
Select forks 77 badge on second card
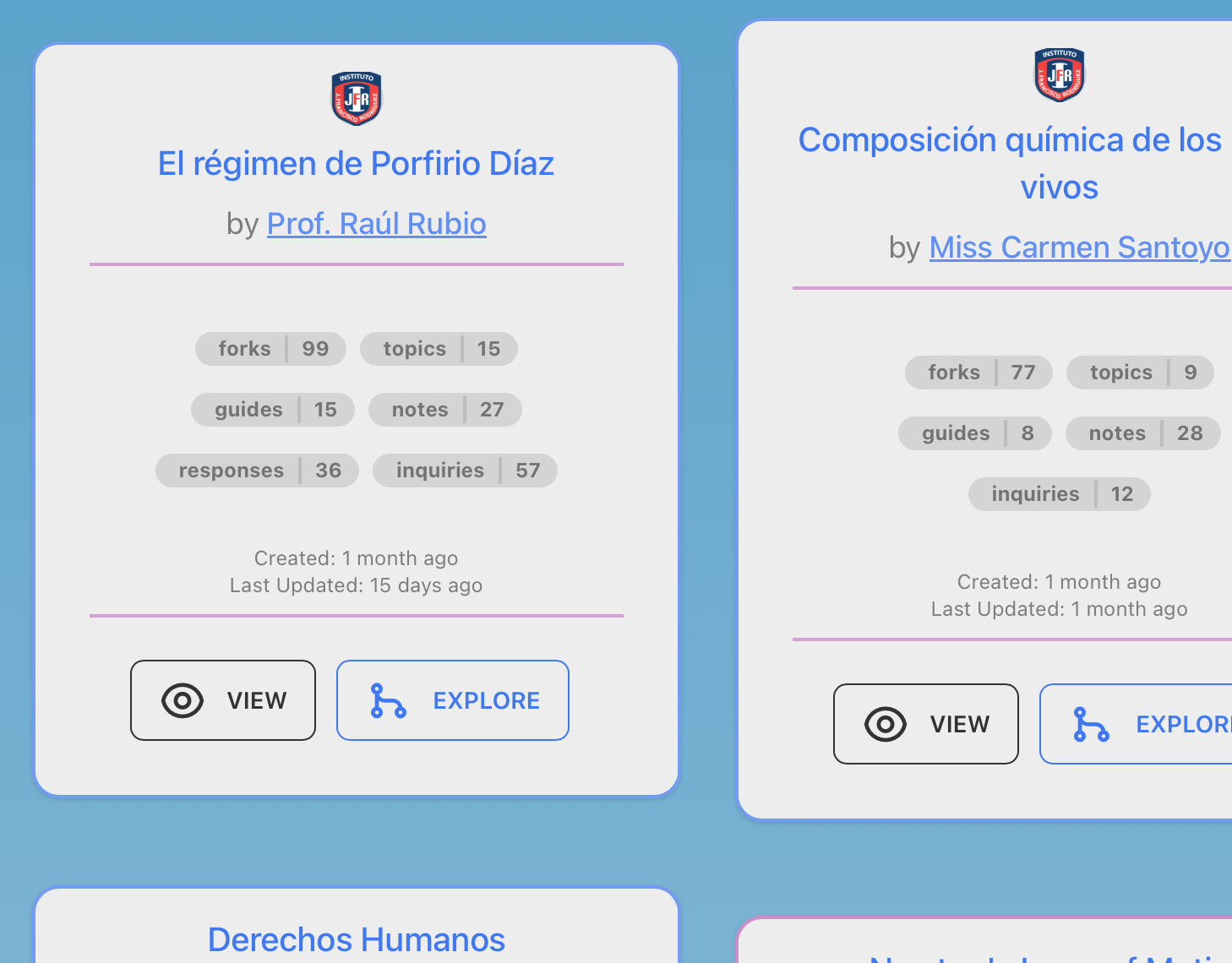click(979, 373)
